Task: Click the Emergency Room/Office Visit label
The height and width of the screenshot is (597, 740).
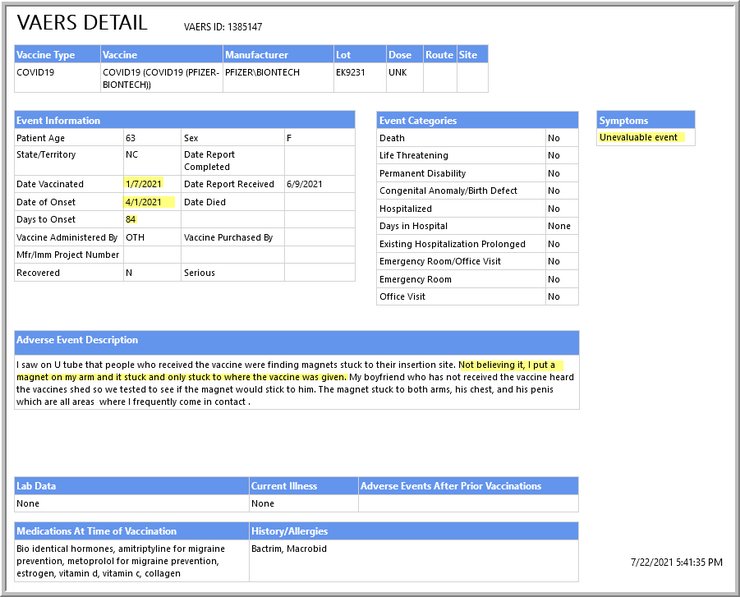Action: (x=440, y=261)
